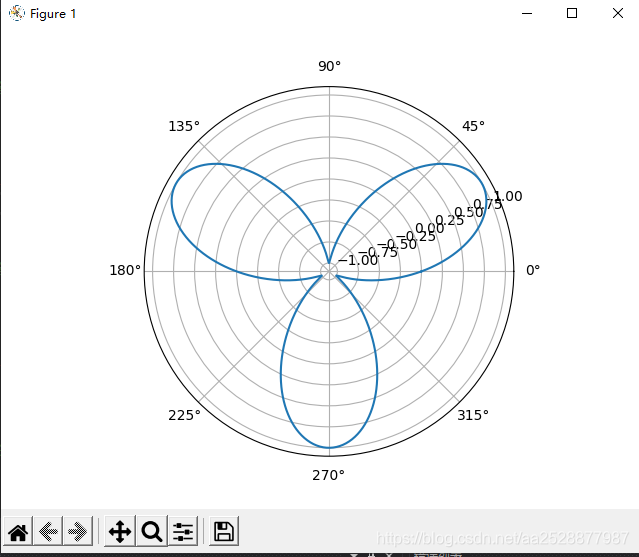Click the −1.00 radial tick label

(x=358, y=260)
